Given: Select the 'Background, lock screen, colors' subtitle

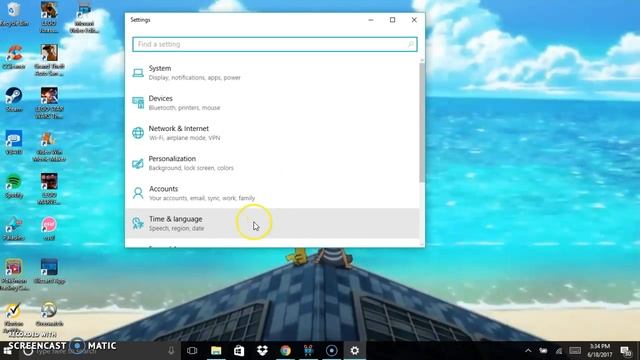Looking at the screenshot, I should (191, 168).
